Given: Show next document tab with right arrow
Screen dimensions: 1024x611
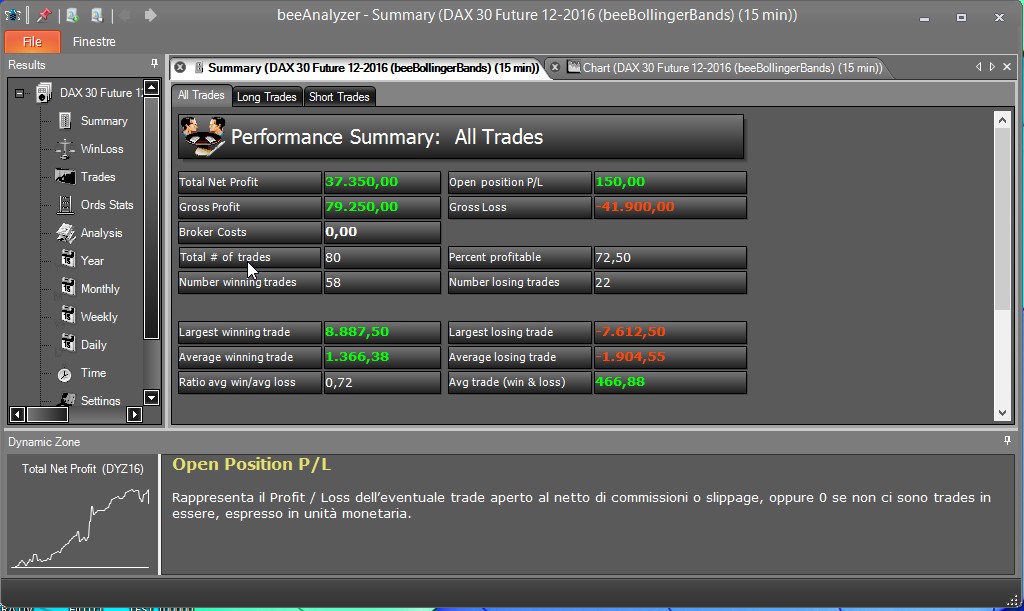Looking at the screenshot, I should pos(992,67).
